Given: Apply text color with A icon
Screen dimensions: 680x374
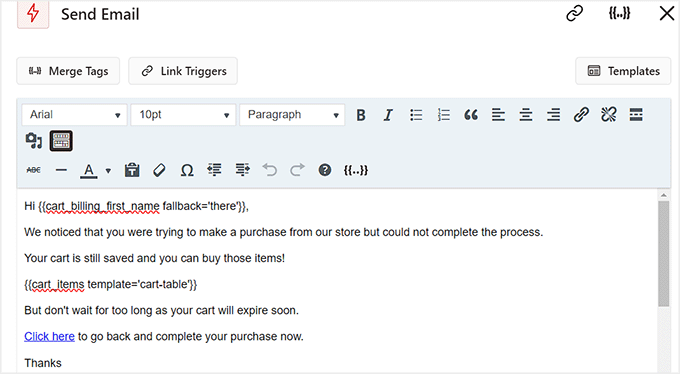Looking at the screenshot, I should coord(89,170).
